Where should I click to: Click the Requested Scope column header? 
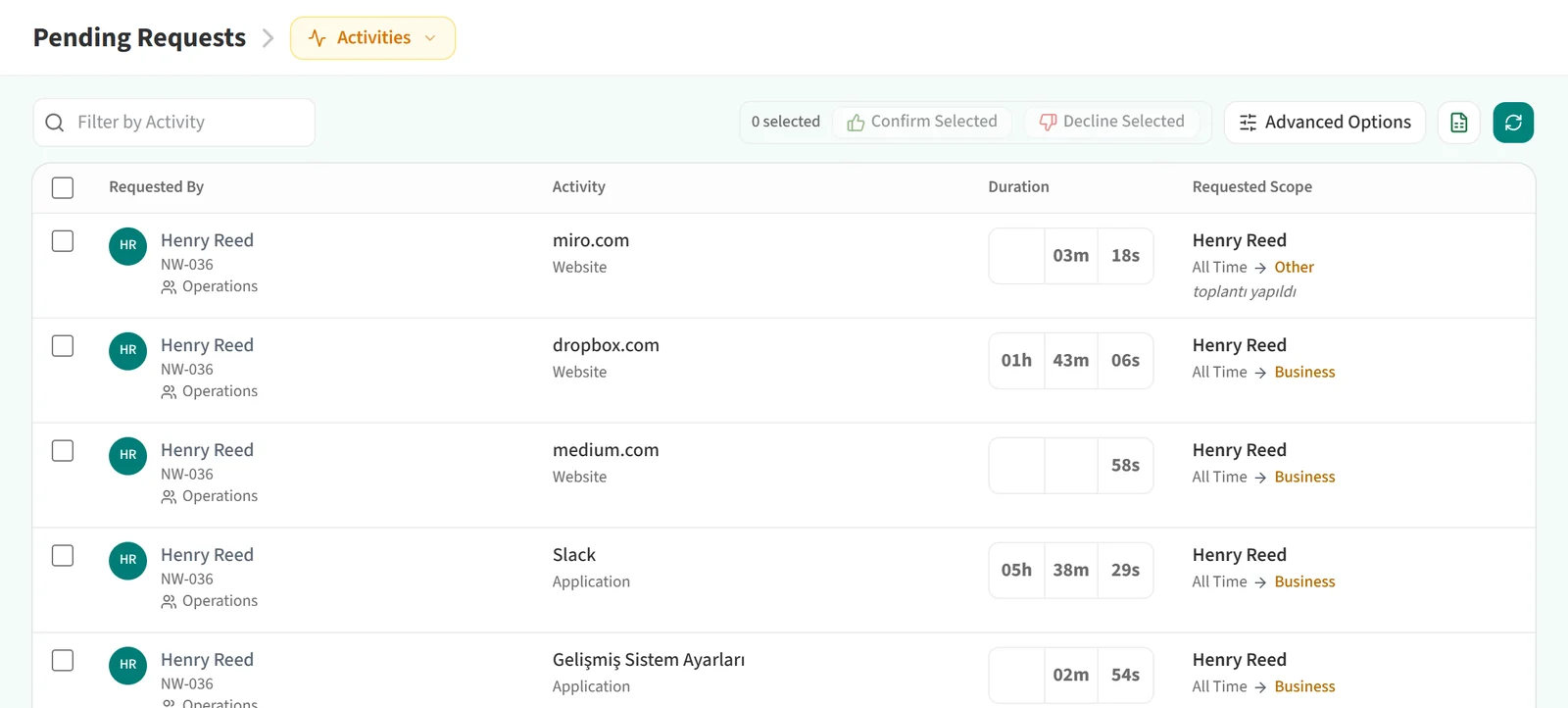click(x=1252, y=187)
